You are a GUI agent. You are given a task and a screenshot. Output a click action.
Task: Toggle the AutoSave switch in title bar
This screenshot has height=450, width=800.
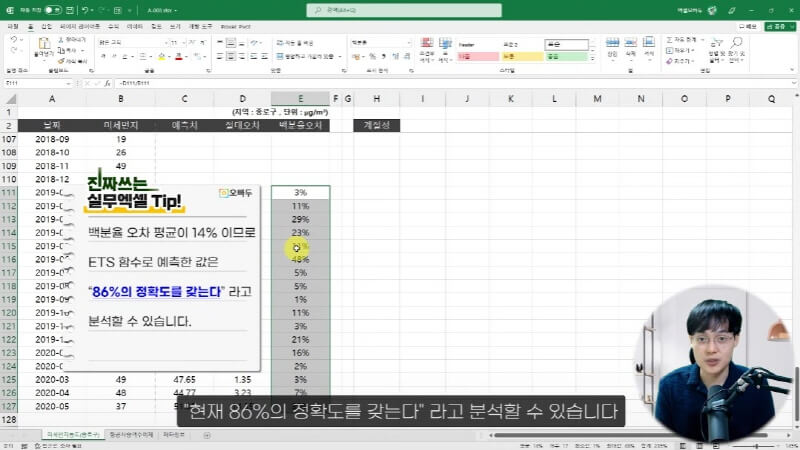(x=53, y=10)
